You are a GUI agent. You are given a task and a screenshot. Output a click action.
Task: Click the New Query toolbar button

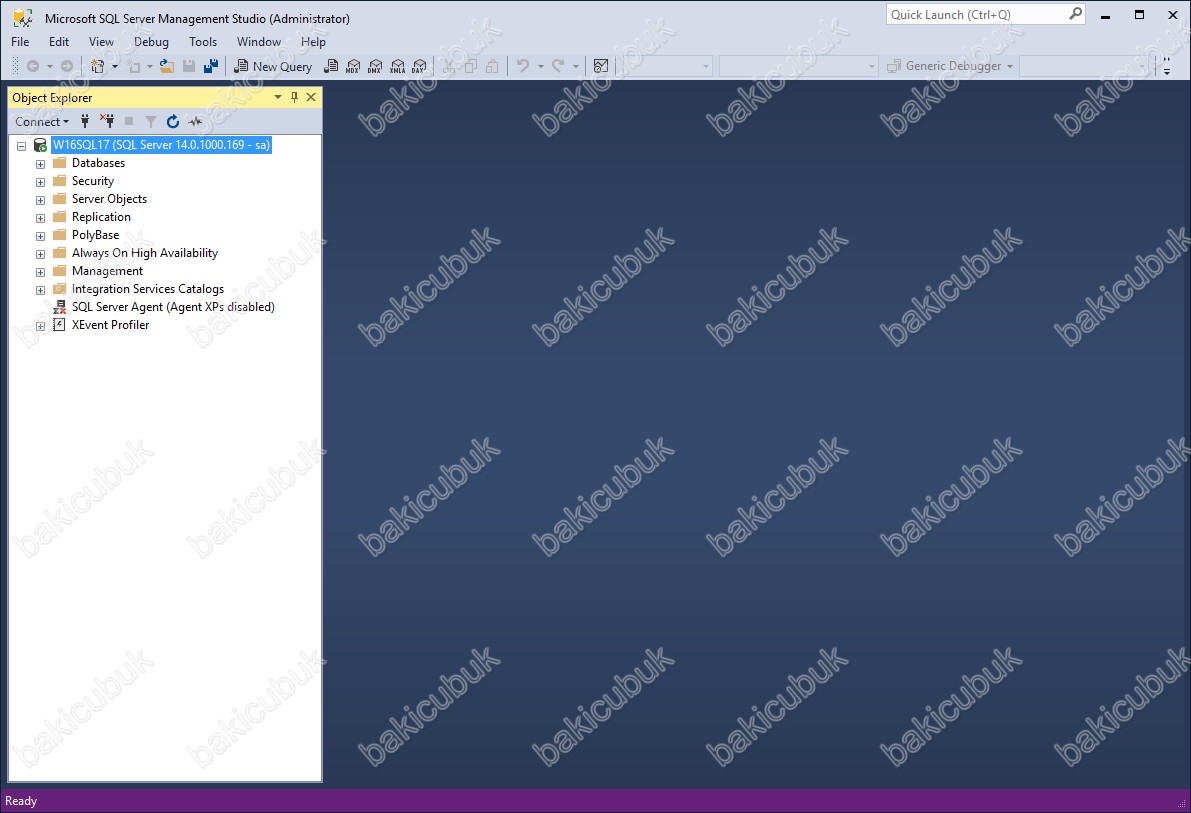tap(273, 66)
